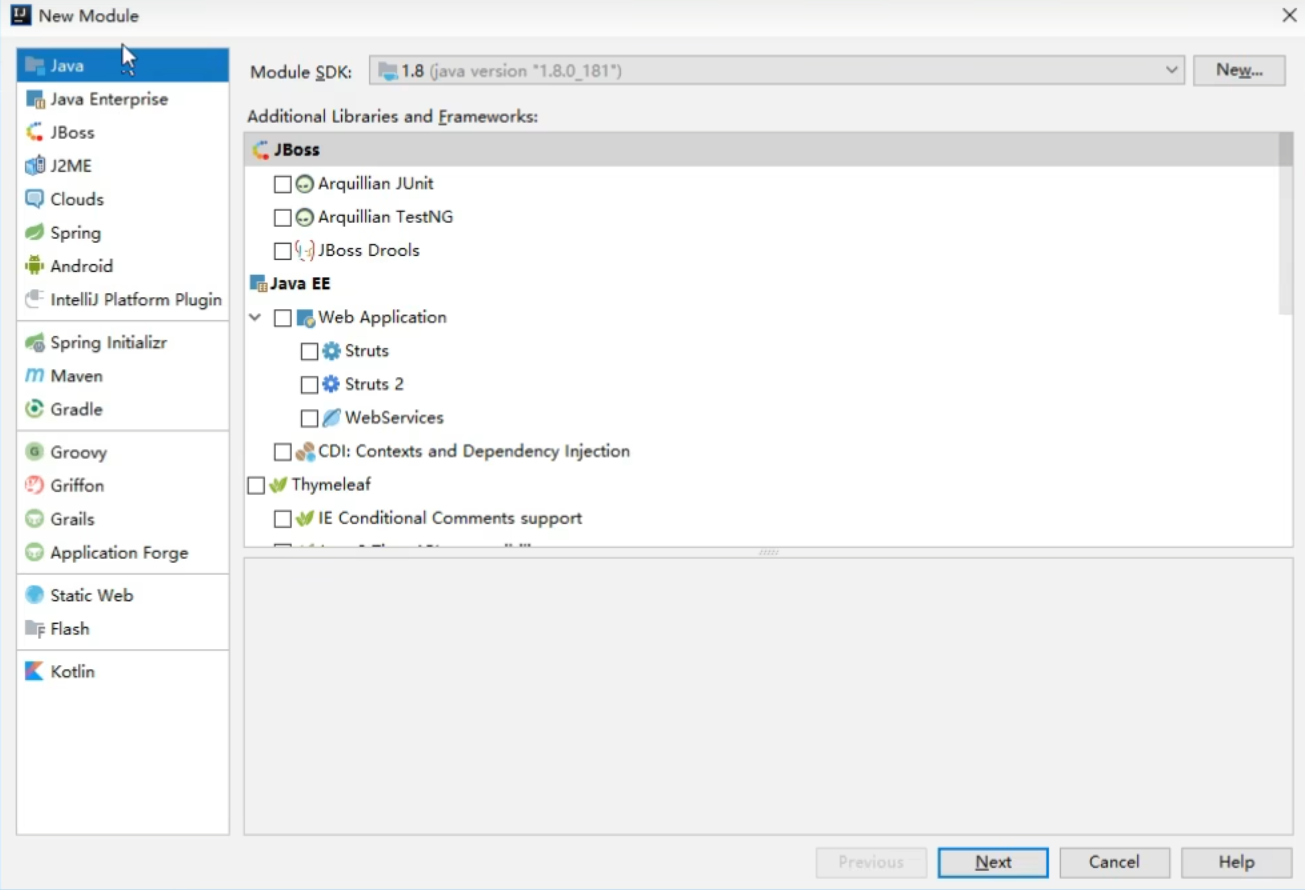Click the Maven icon
Viewport: 1305px width, 890px height.
[35, 376]
